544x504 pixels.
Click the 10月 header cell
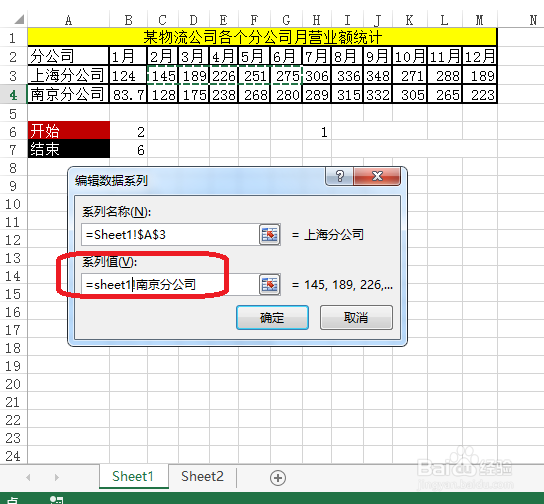coord(410,56)
